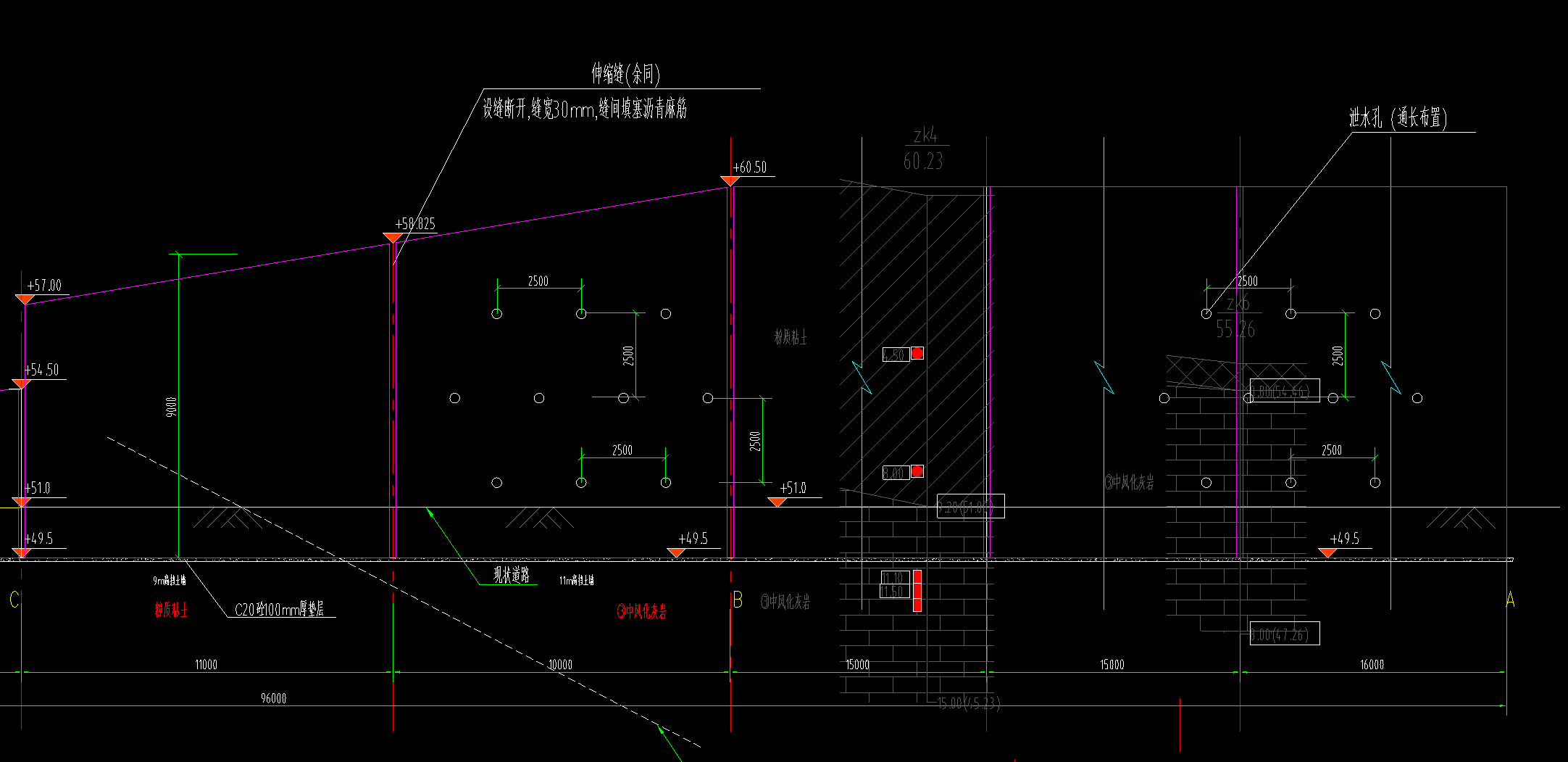1568x762 pixels.
Task: Click the note '设缝断开,缝宽30mm,缝间填塞沥青麻筋'
Action: (x=585, y=109)
